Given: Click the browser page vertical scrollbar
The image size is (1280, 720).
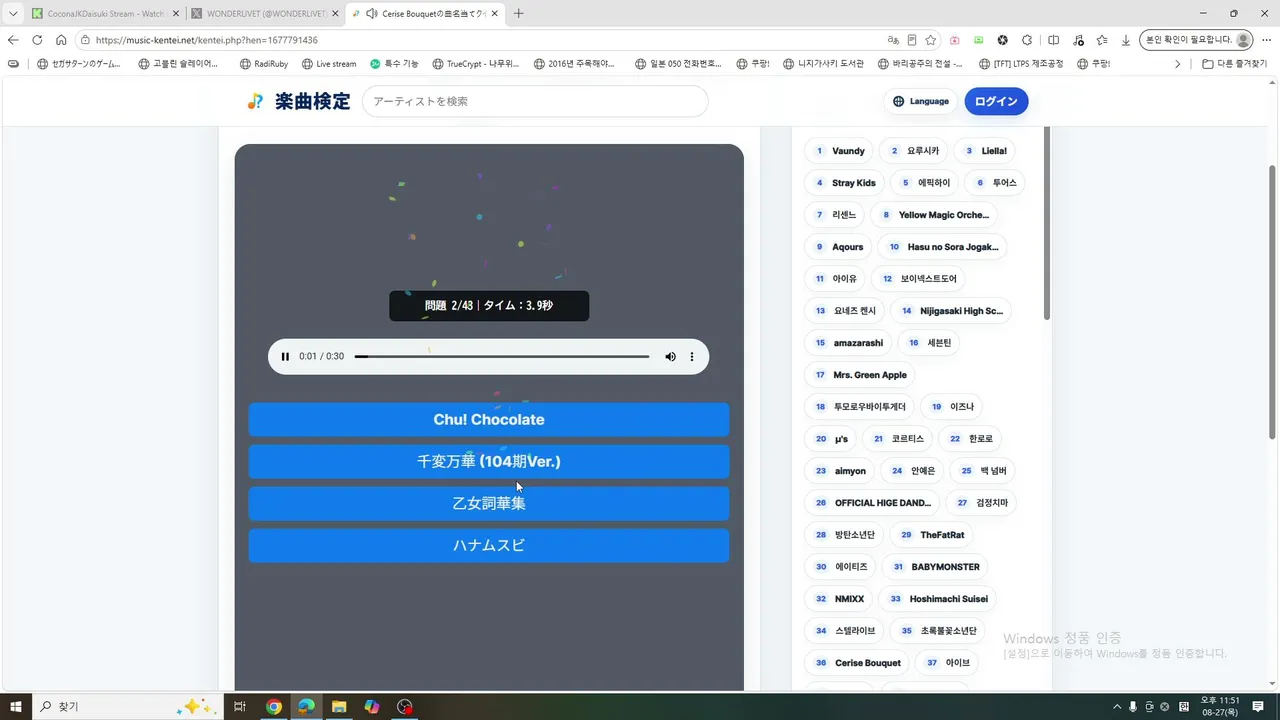Looking at the screenshot, I should click(x=1273, y=300).
